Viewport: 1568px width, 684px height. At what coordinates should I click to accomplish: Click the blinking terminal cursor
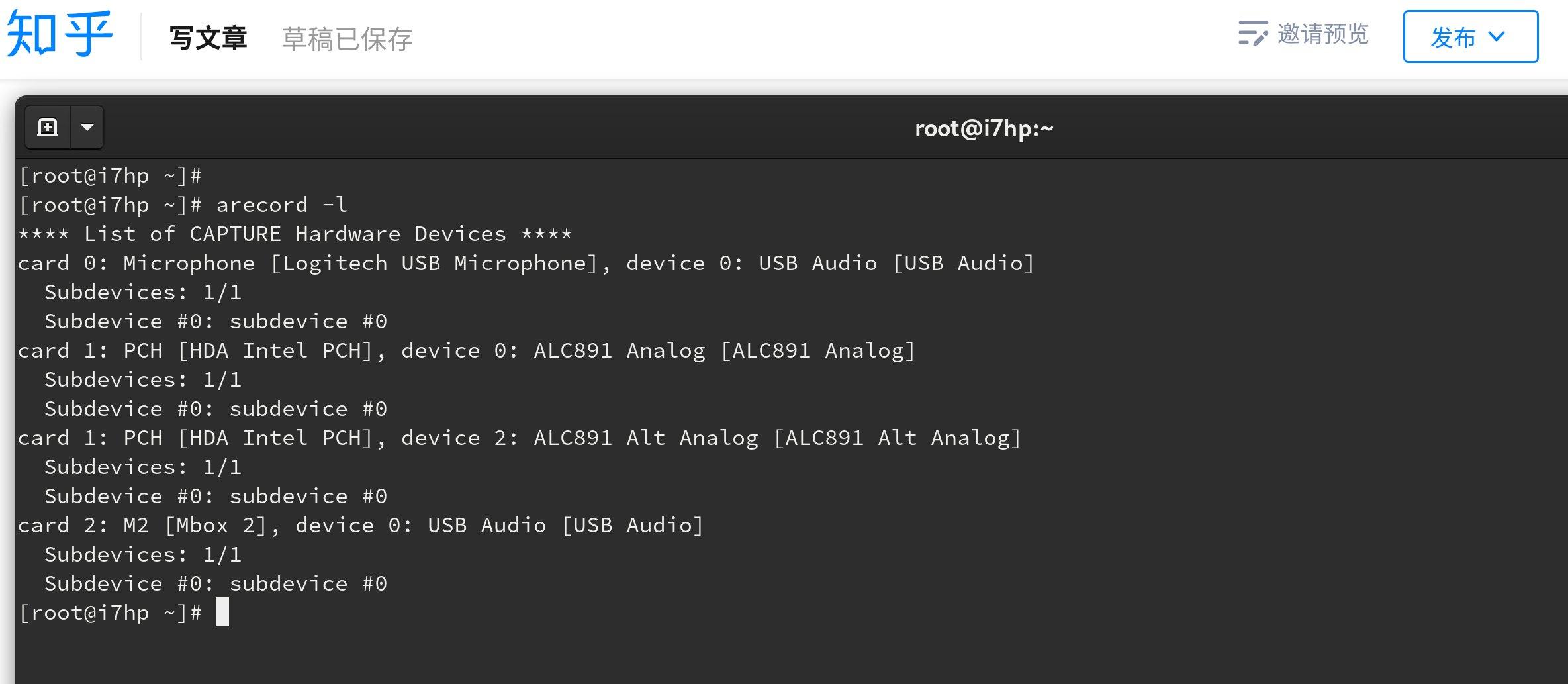point(224,612)
